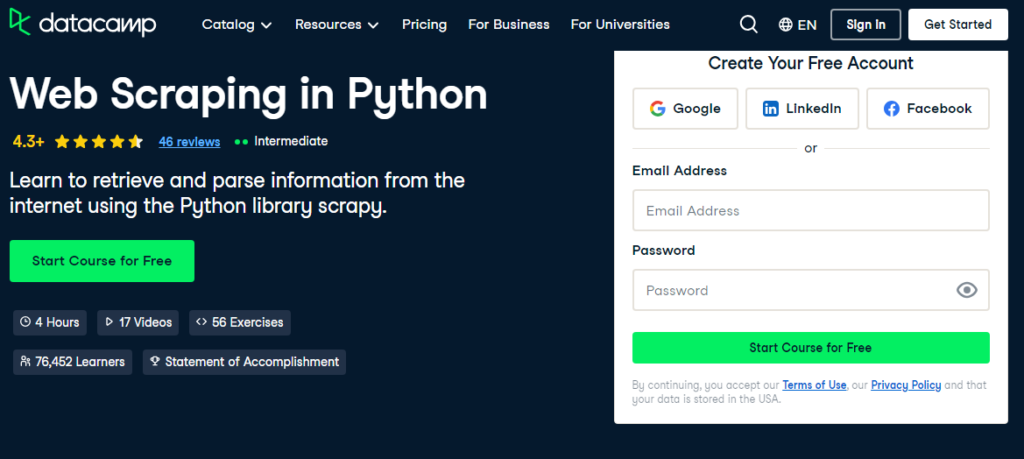
Task: Click the 4 Hours badge text
Action: click(x=57, y=323)
